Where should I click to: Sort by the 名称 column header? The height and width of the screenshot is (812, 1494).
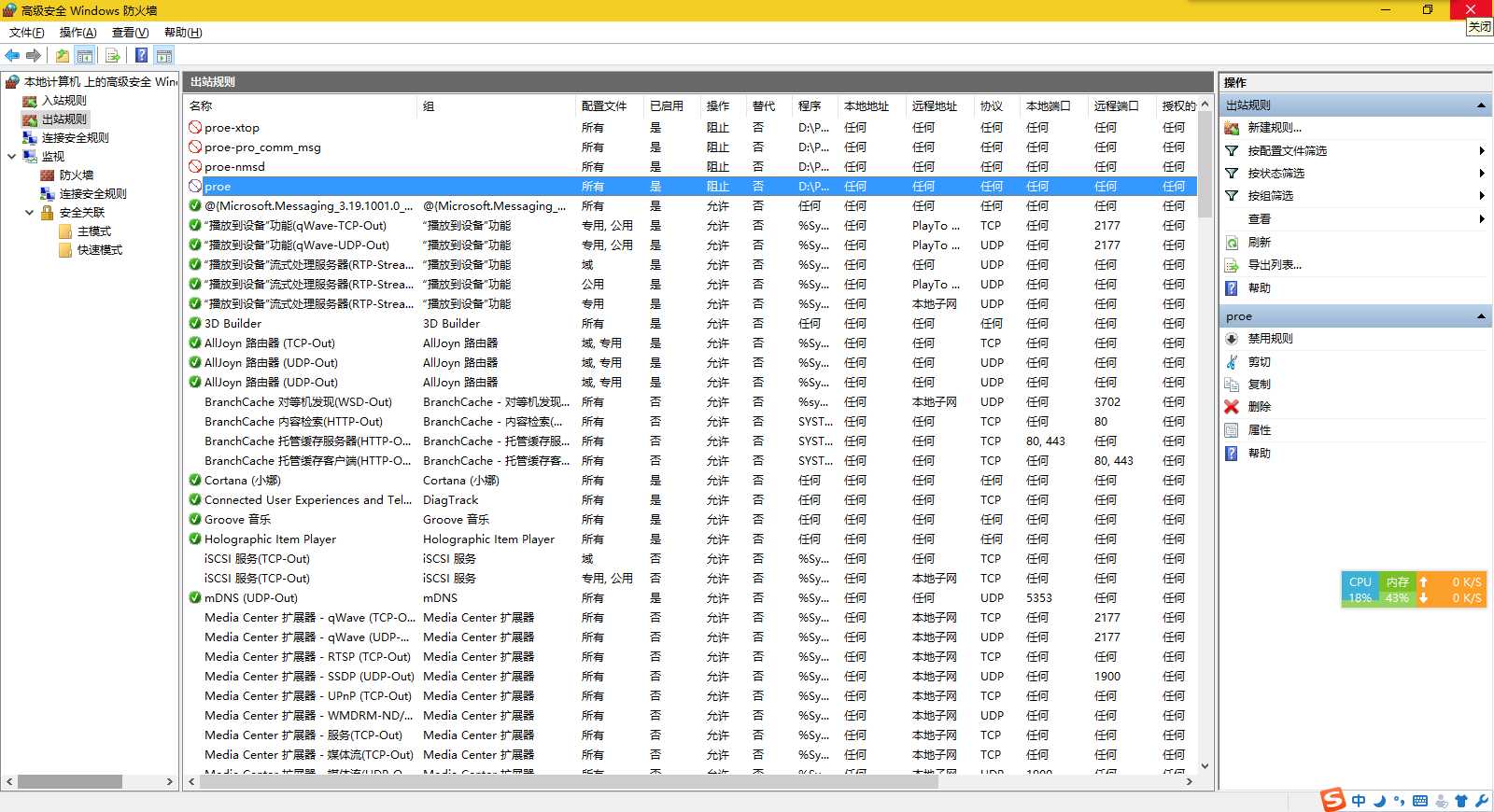301,106
